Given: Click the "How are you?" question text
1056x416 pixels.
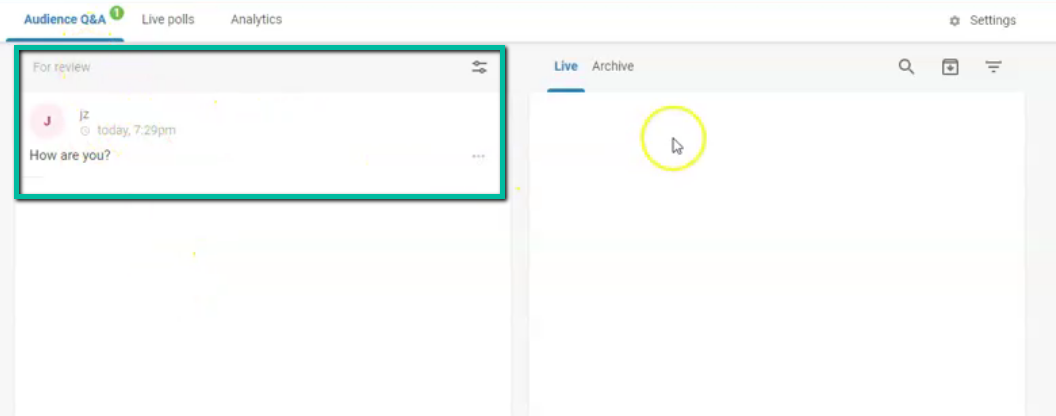Looking at the screenshot, I should 70,155.
